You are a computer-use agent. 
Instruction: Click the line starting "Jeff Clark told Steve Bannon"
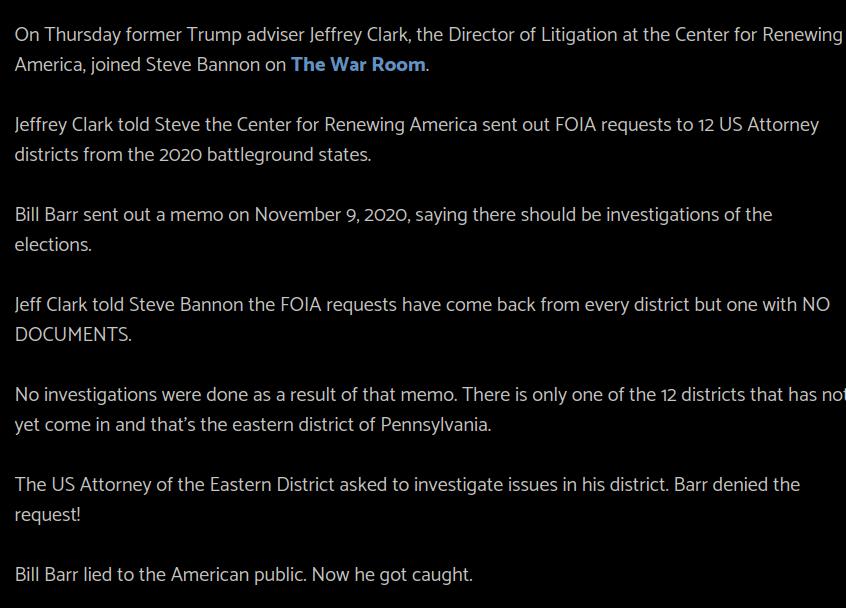pos(422,305)
